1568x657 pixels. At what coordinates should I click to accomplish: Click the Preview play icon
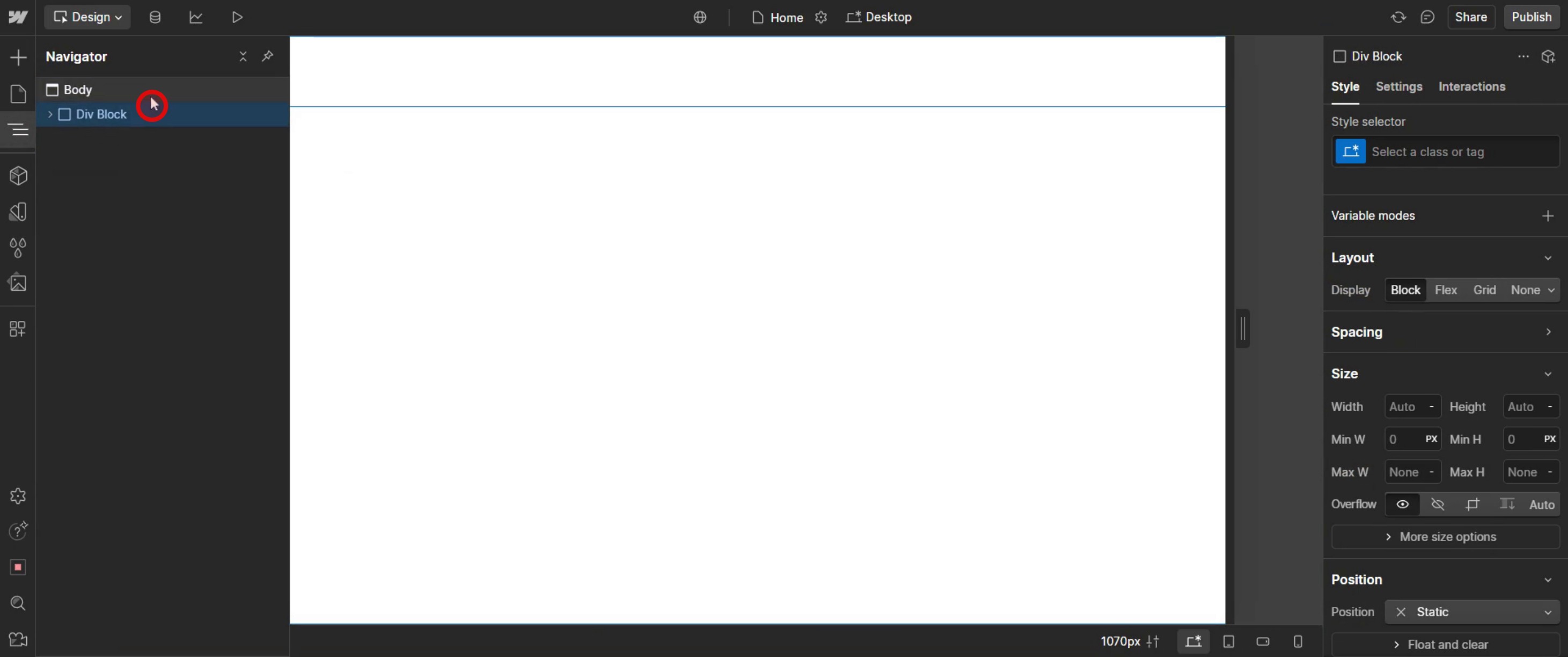[x=237, y=17]
